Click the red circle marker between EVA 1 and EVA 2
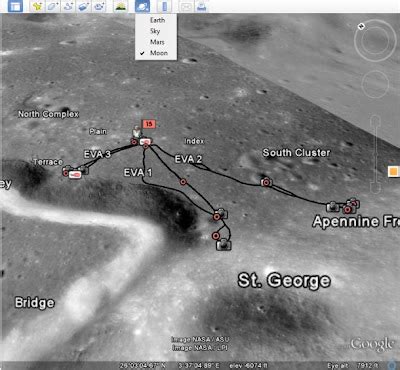The height and width of the screenshot is (370, 400). (183, 182)
